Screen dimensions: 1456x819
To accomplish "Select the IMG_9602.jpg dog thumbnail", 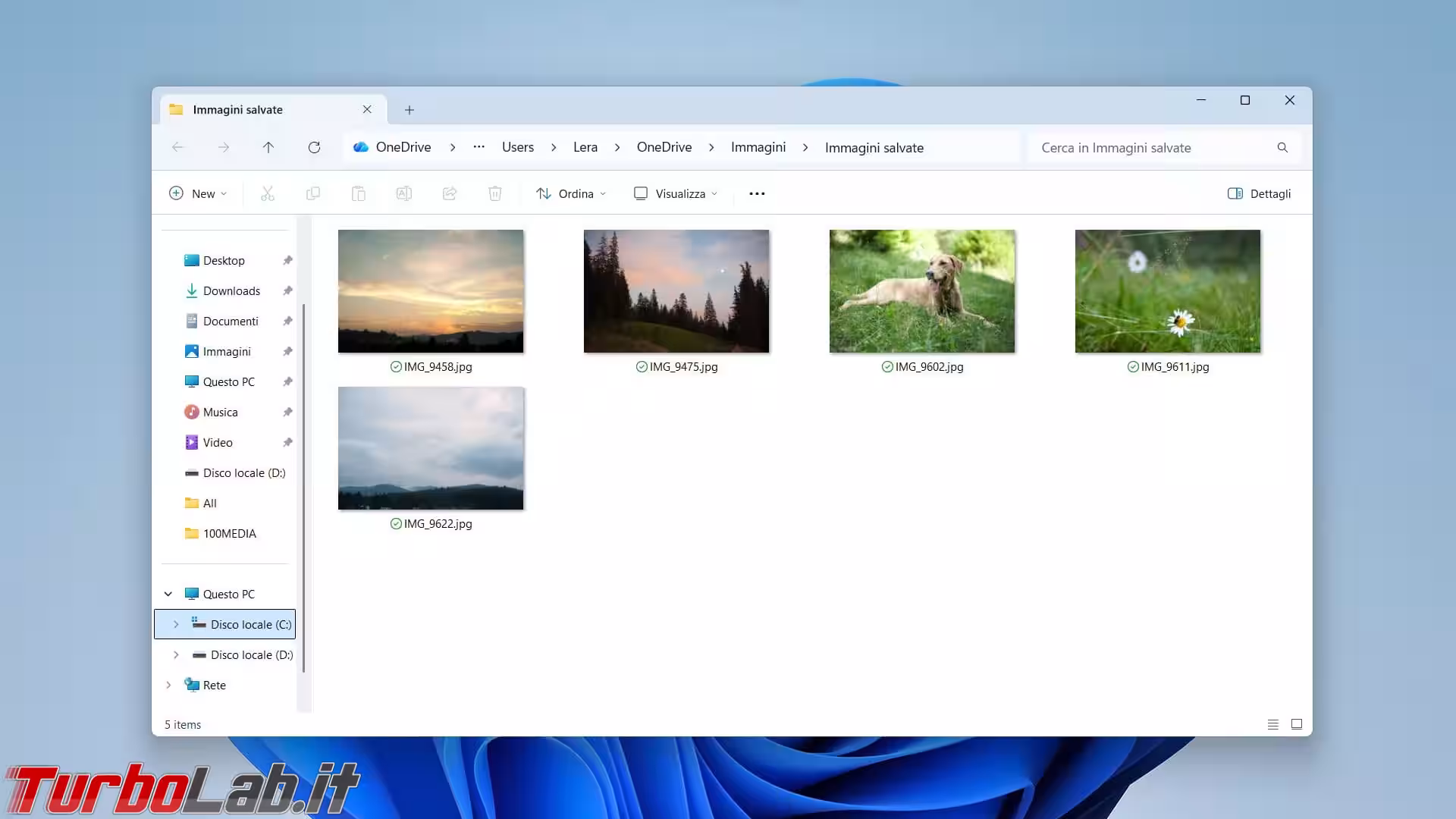I will pyautogui.click(x=921, y=291).
